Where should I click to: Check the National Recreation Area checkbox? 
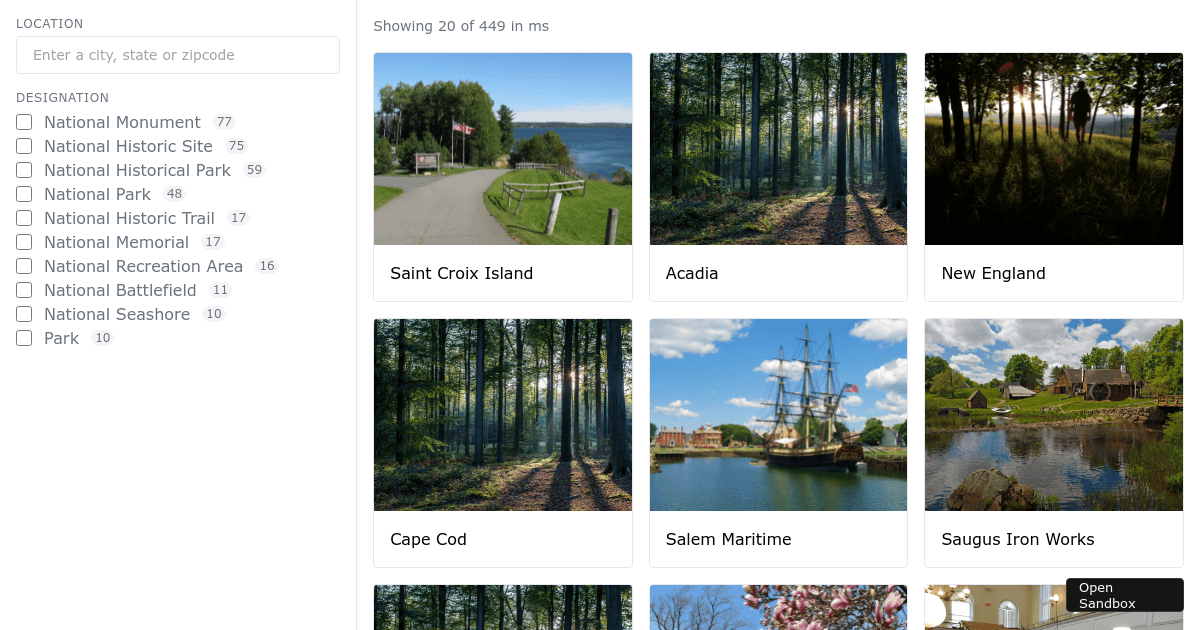point(24,266)
